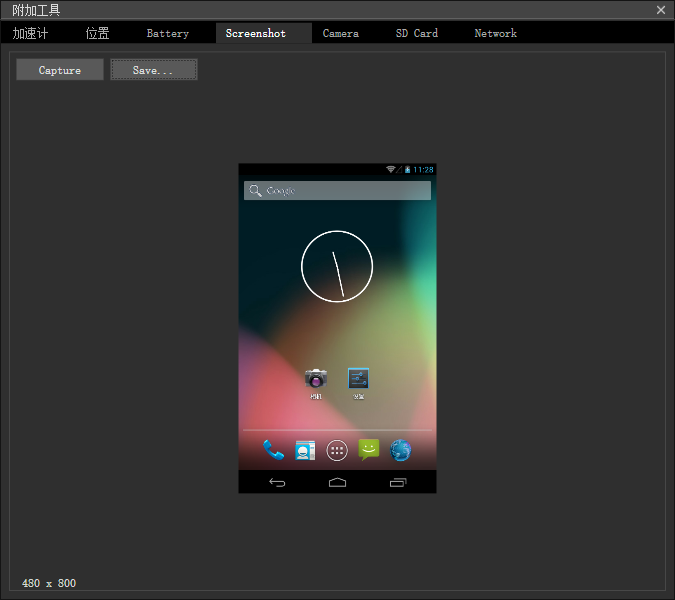The width and height of the screenshot is (675, 600).
Task: Tap the Browser globe icon in dock
Action: (x=401, y=450)
